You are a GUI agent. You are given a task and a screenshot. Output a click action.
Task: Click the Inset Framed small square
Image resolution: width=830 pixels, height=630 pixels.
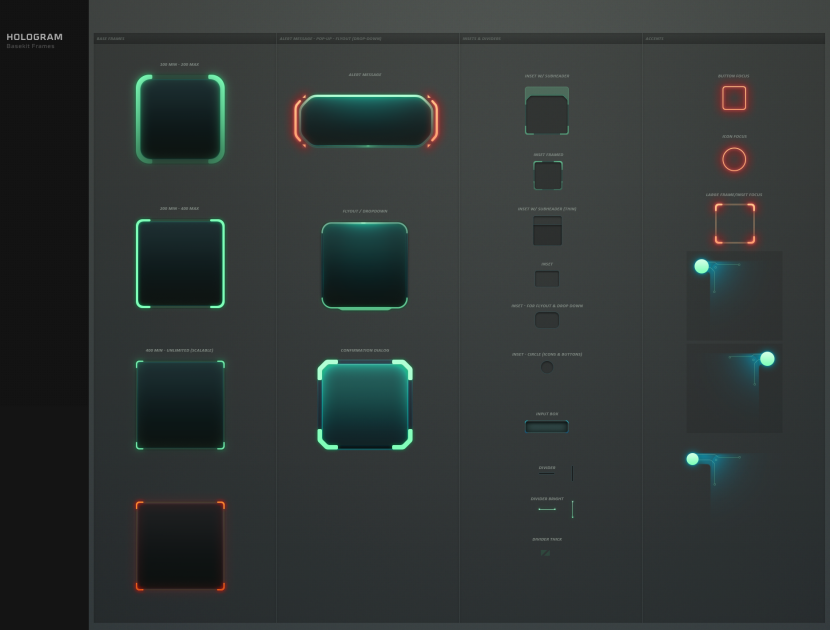tap(547, 175)
